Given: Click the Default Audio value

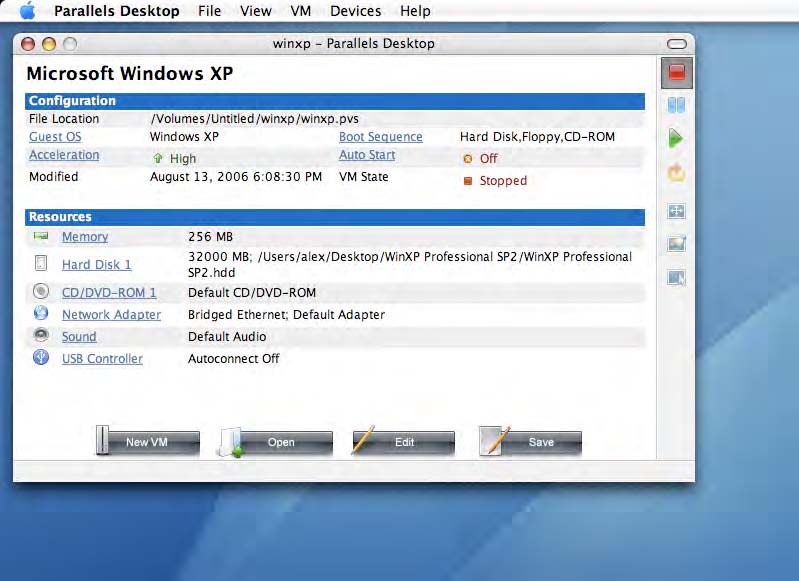Looking at the screenshot, I should (227, 336).
